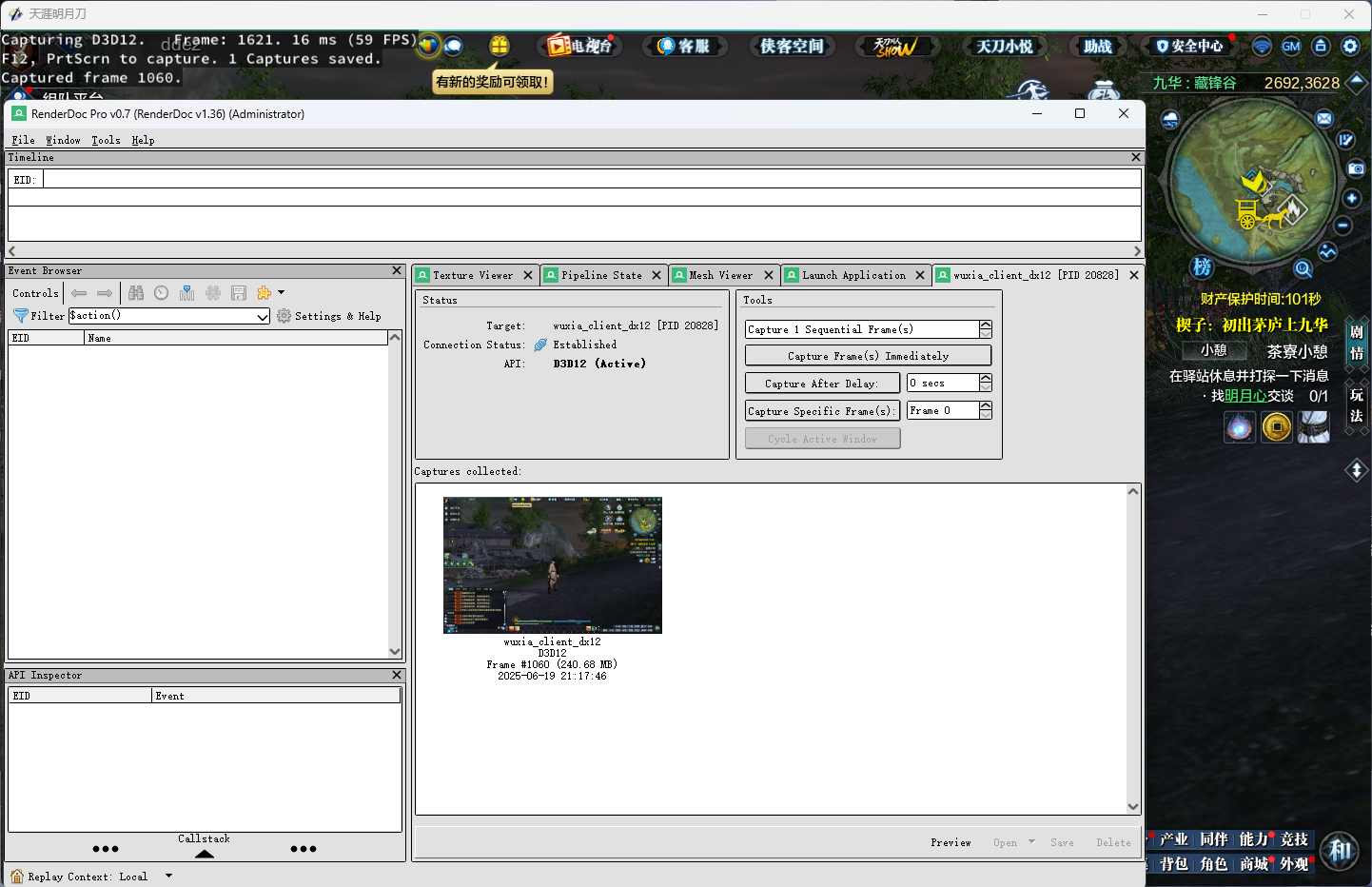
Task: Click the 榜 ranking icon under minimap
Action: [1203, 266]
